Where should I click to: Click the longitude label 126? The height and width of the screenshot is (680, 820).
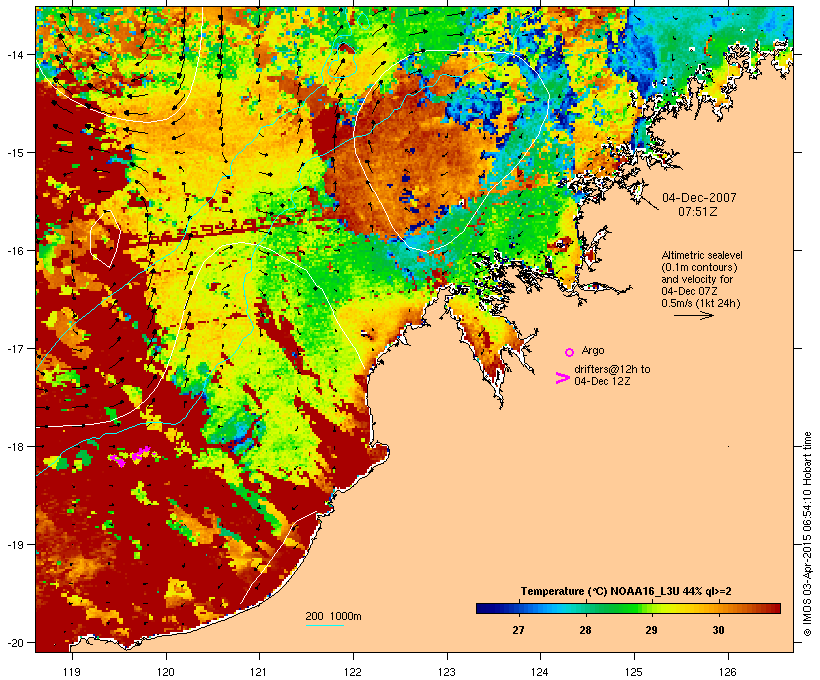click(x=728, y=672)
